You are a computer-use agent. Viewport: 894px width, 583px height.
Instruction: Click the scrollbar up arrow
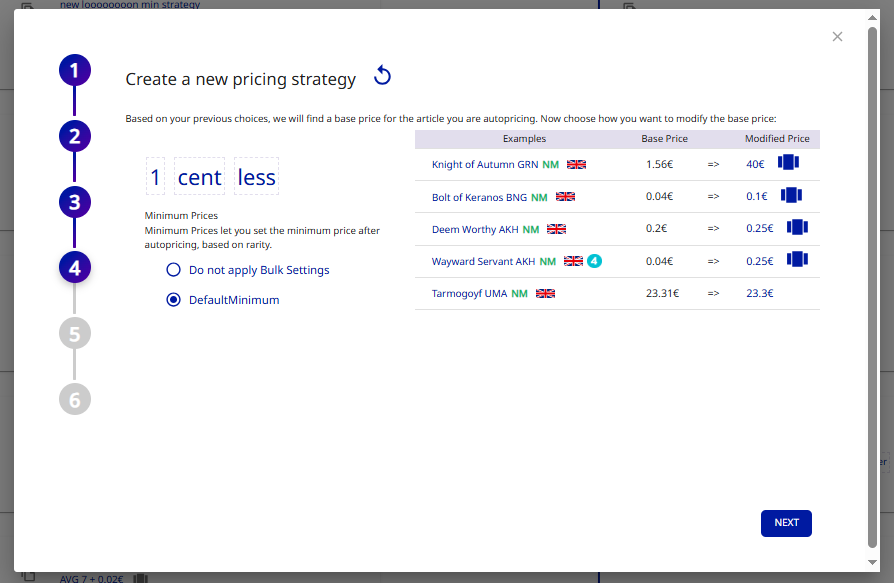click(x=872, y=18)
